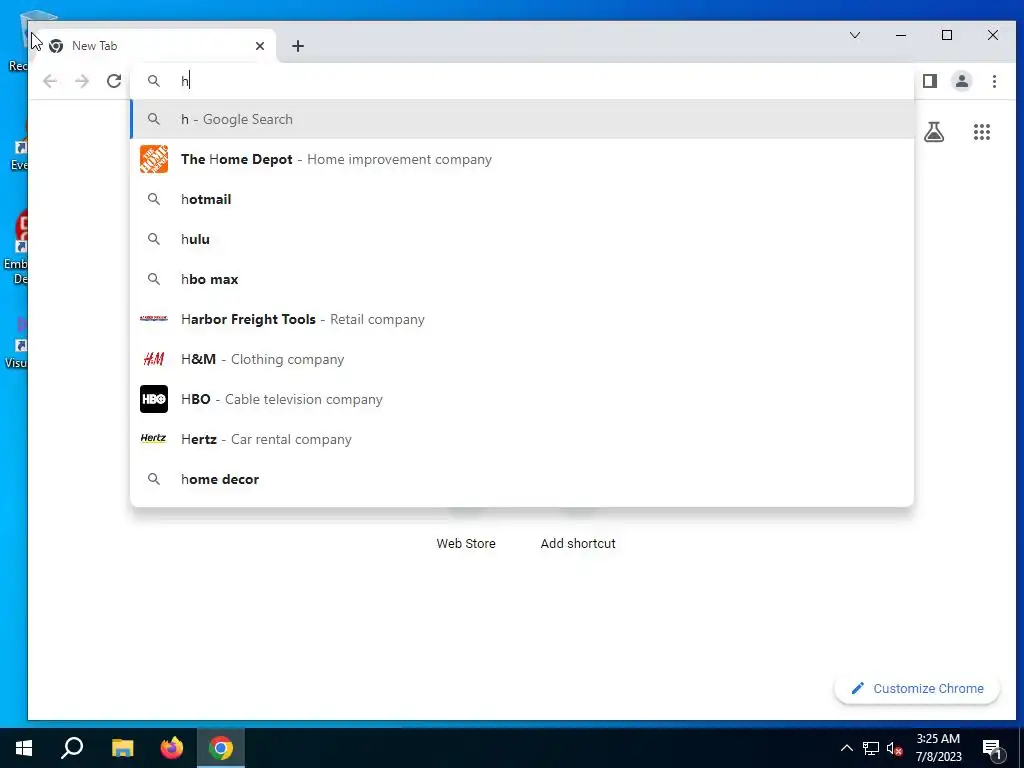
Task: Go back with the back arrow
Action: pos(50,81)
